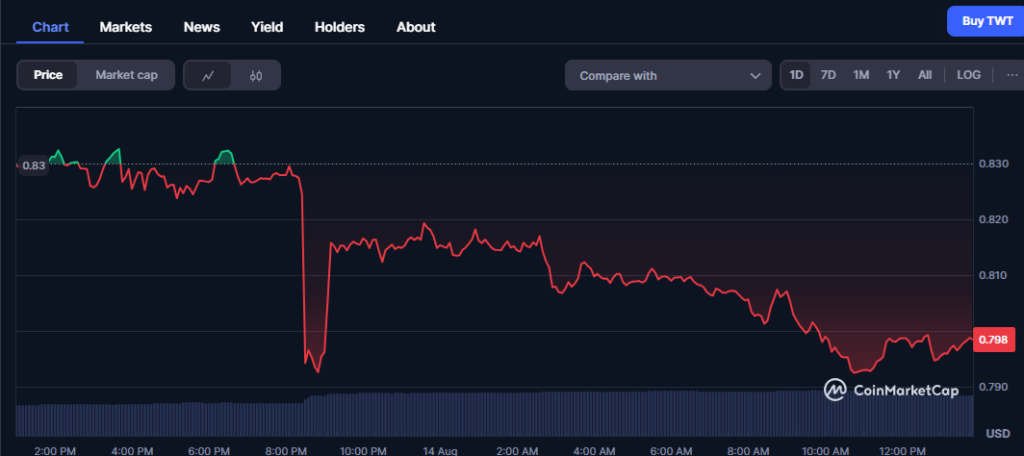Select the 1Y time range
This screenshot has height=456, width=1024.
(893, 75)
